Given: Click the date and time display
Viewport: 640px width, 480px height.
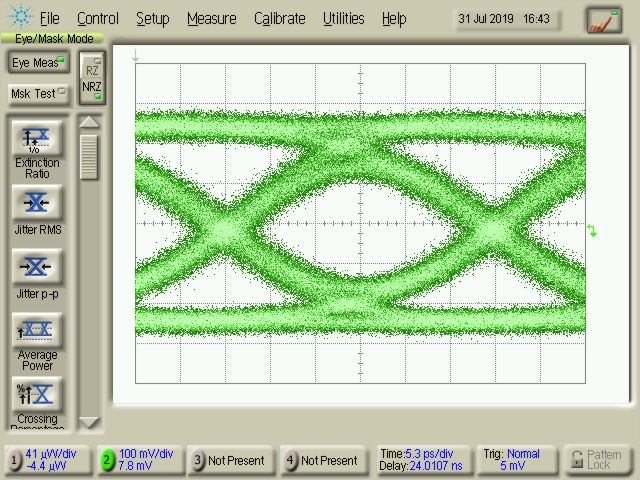Looking at the screenshot, I should (506, 19).
